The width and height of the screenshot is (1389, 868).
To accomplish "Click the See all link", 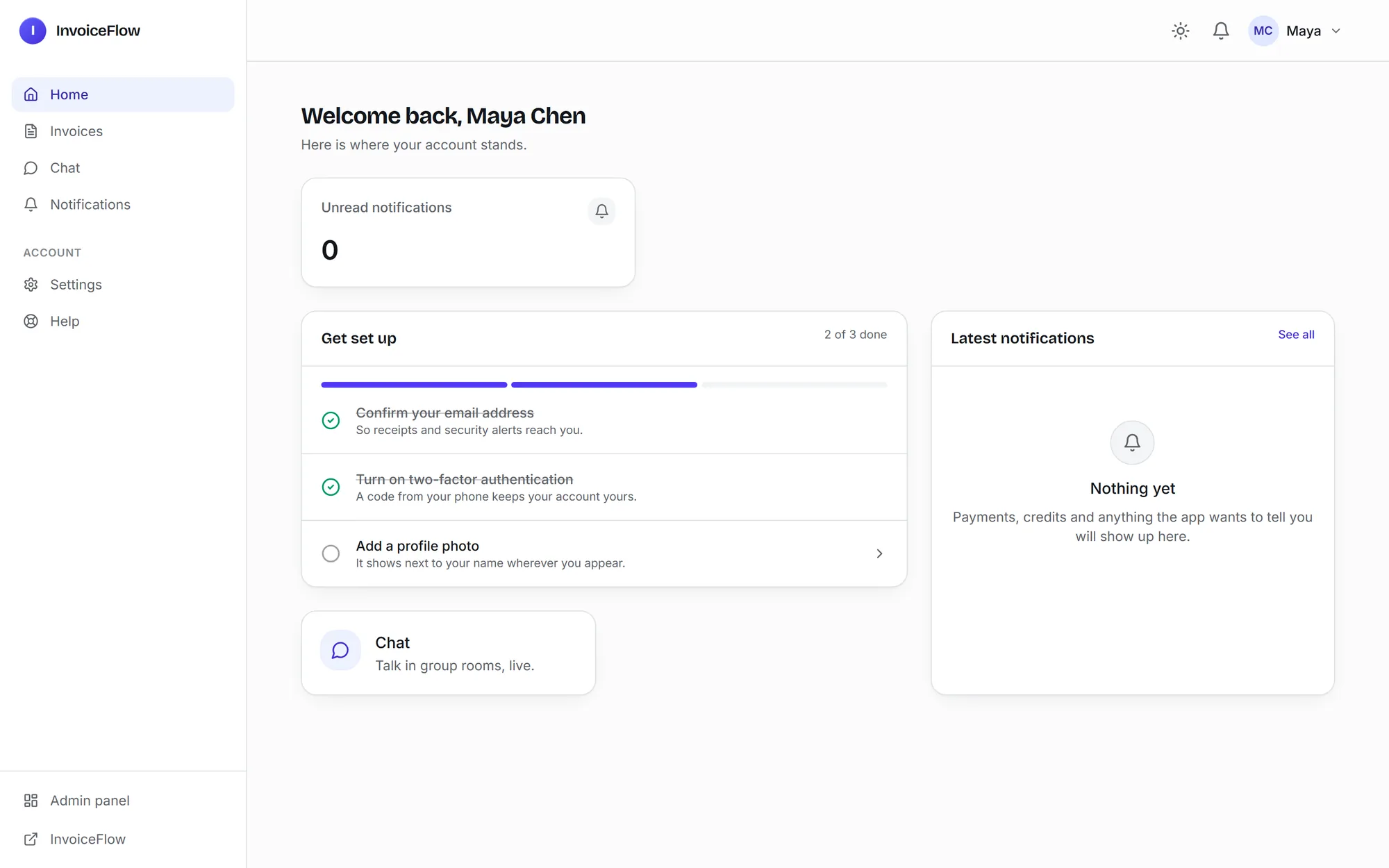I will [1296, 335].
